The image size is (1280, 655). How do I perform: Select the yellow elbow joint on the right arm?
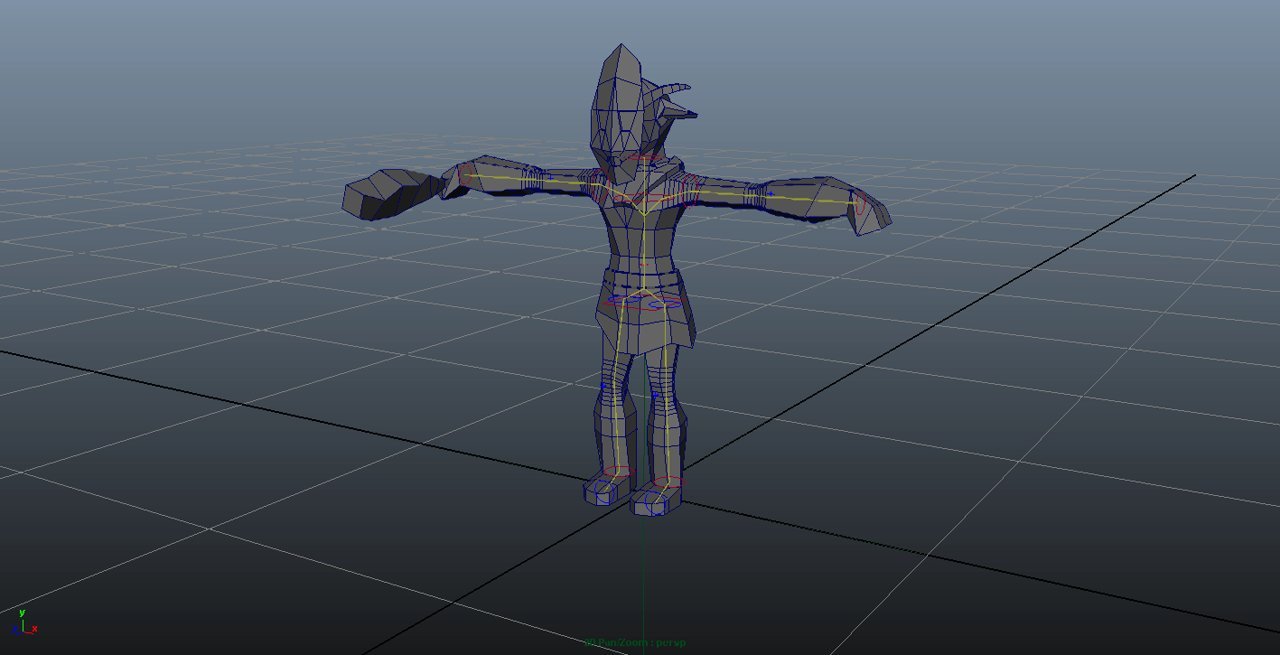click(550, 180)
